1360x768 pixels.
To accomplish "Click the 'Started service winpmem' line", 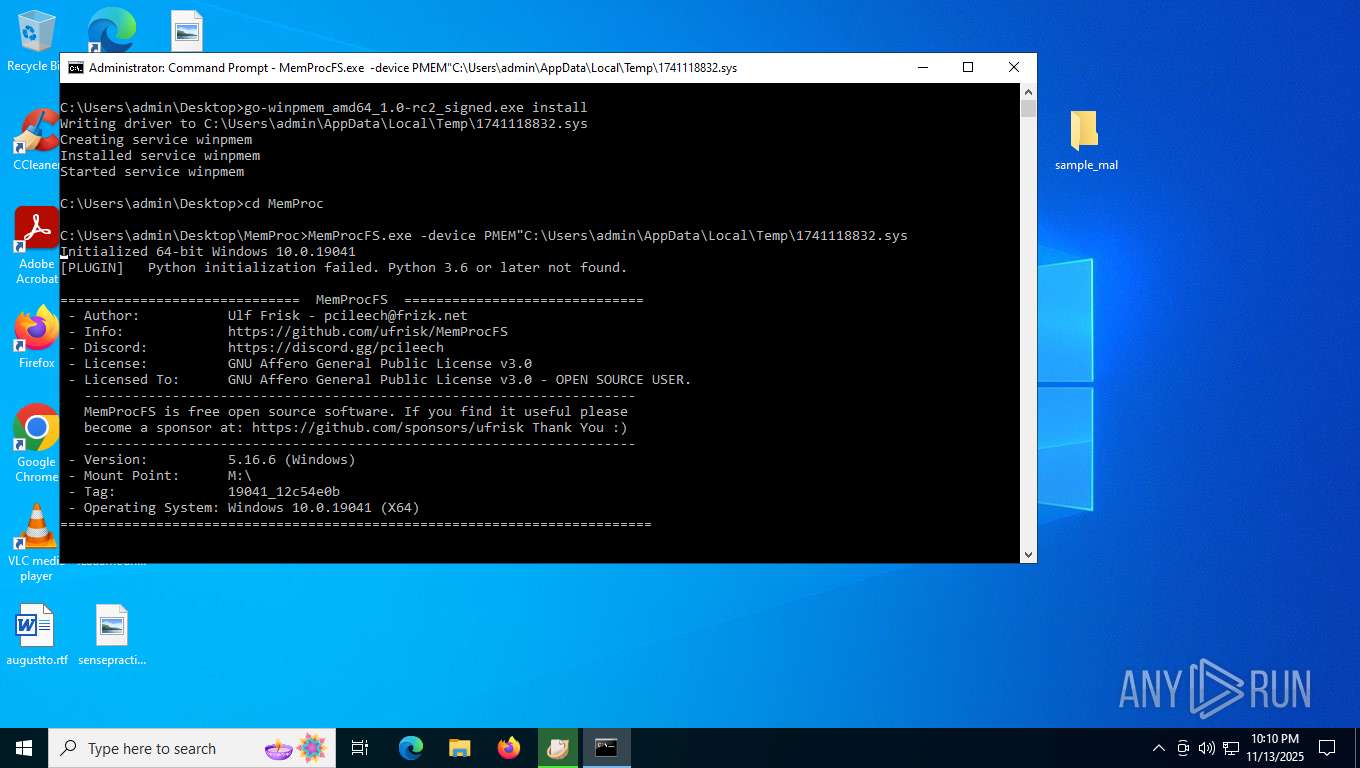I will tap(152, 172).
